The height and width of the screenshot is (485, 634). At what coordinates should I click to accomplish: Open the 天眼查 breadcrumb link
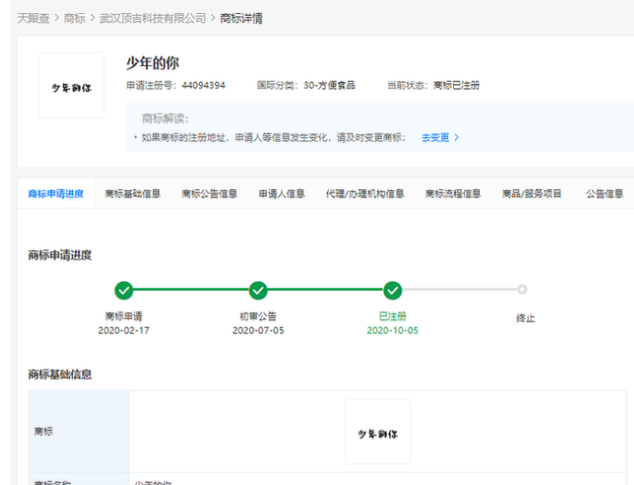tap(33, 18)
